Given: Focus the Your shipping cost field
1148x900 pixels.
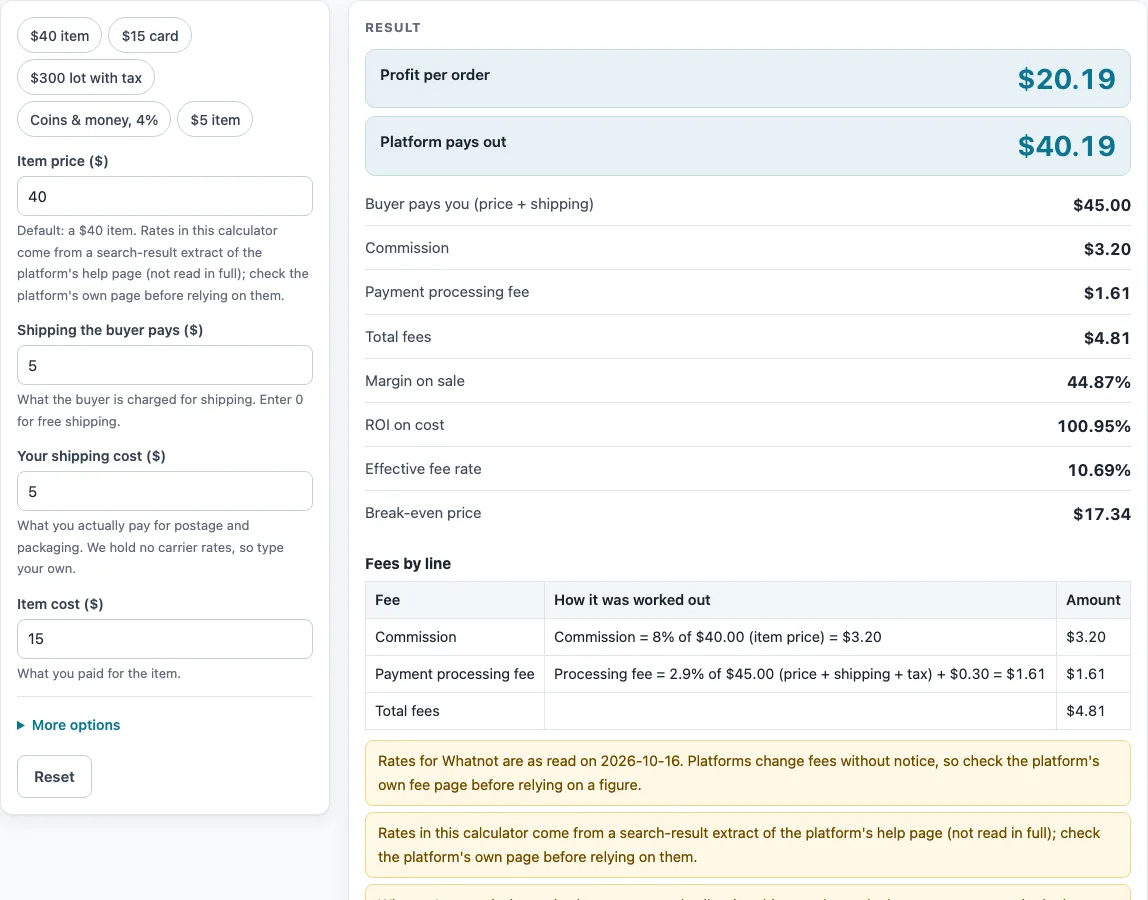Looking at the screenshot, I should click(x=165, y=491).
